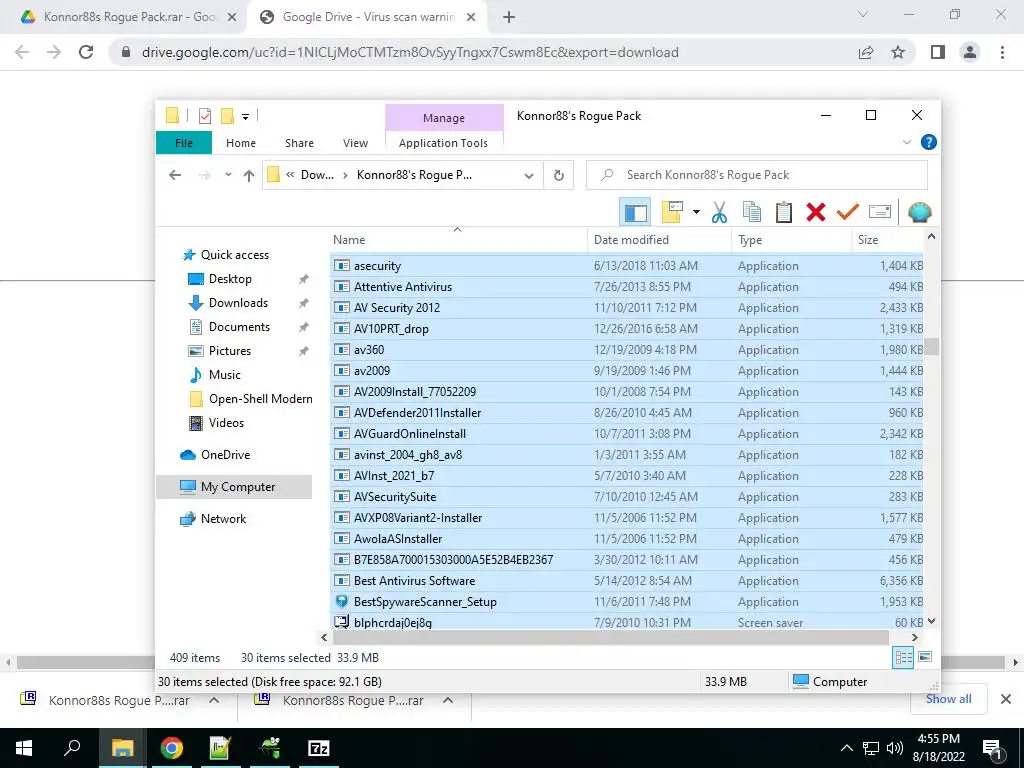1024x768 pixels.
Task: Switch to Details view icon in status bar
Action: [x=903, y=658]
